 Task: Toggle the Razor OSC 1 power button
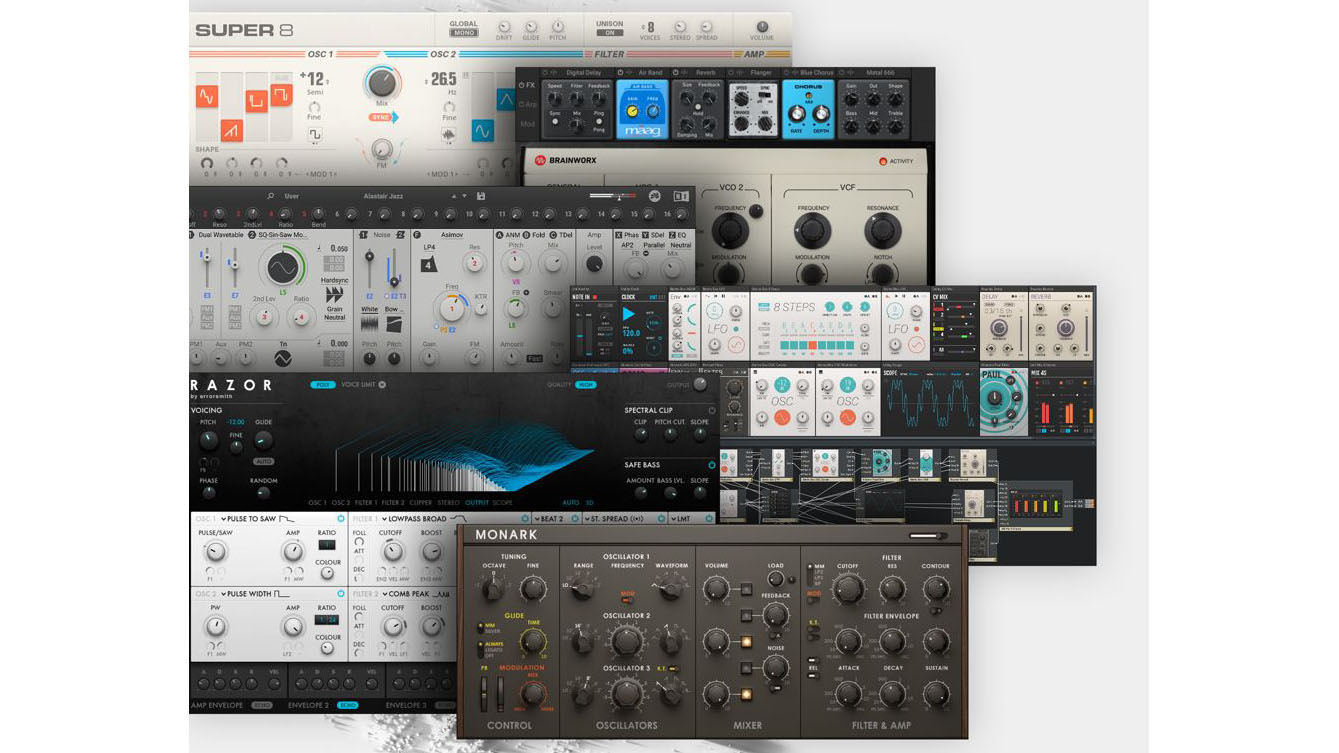point(341,519)
